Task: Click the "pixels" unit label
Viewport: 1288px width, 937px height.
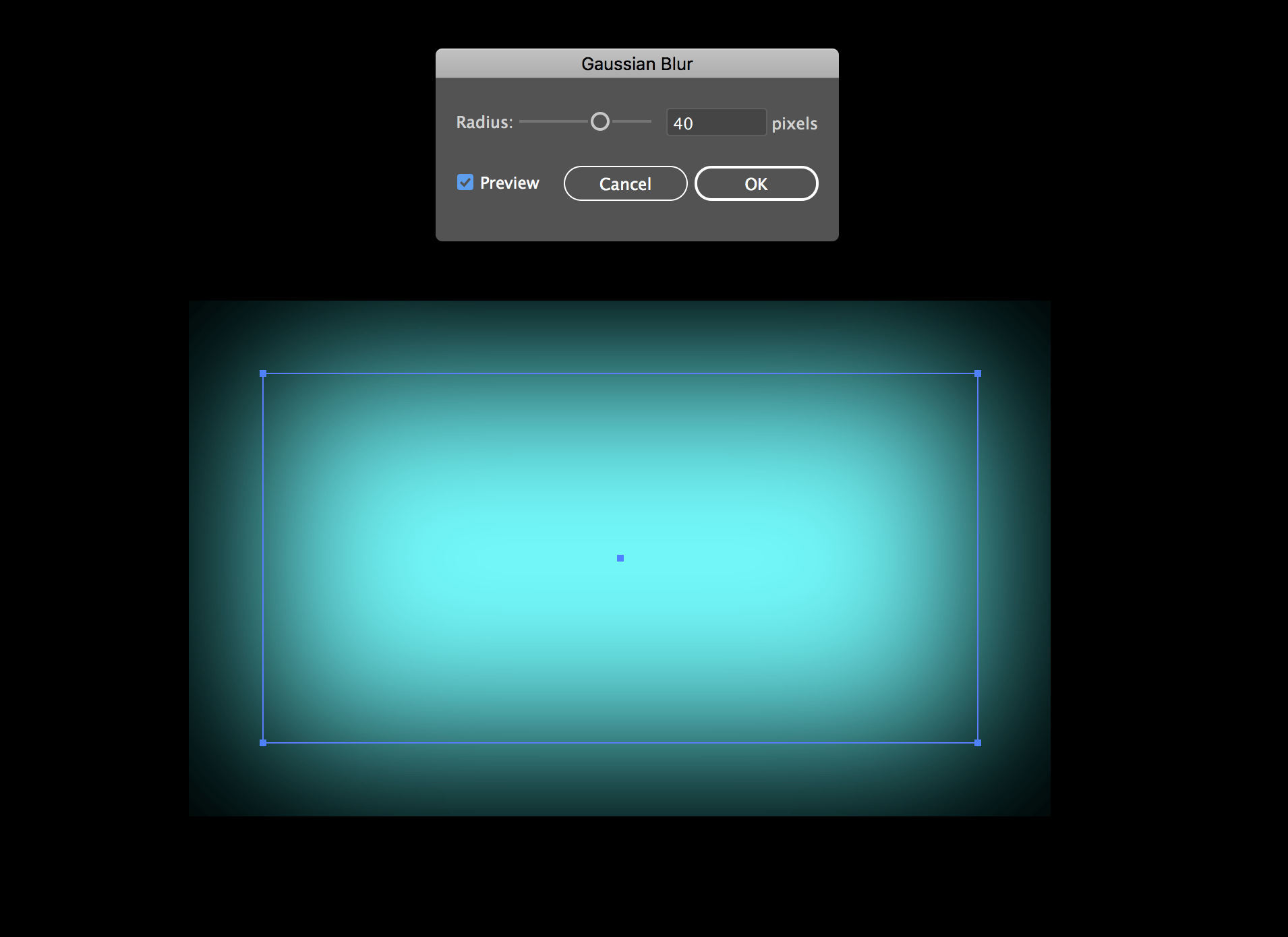Action: click(794, 124)
